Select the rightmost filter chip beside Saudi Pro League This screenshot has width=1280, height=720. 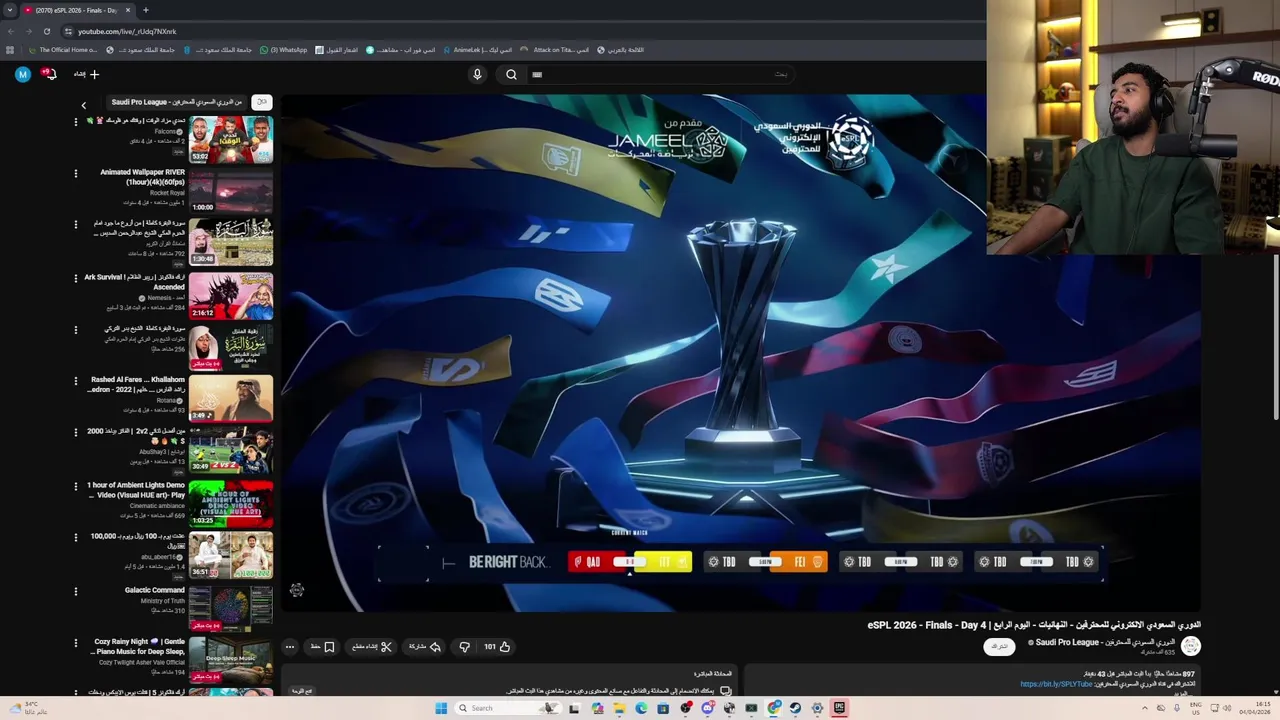click(x=261, y=102)
